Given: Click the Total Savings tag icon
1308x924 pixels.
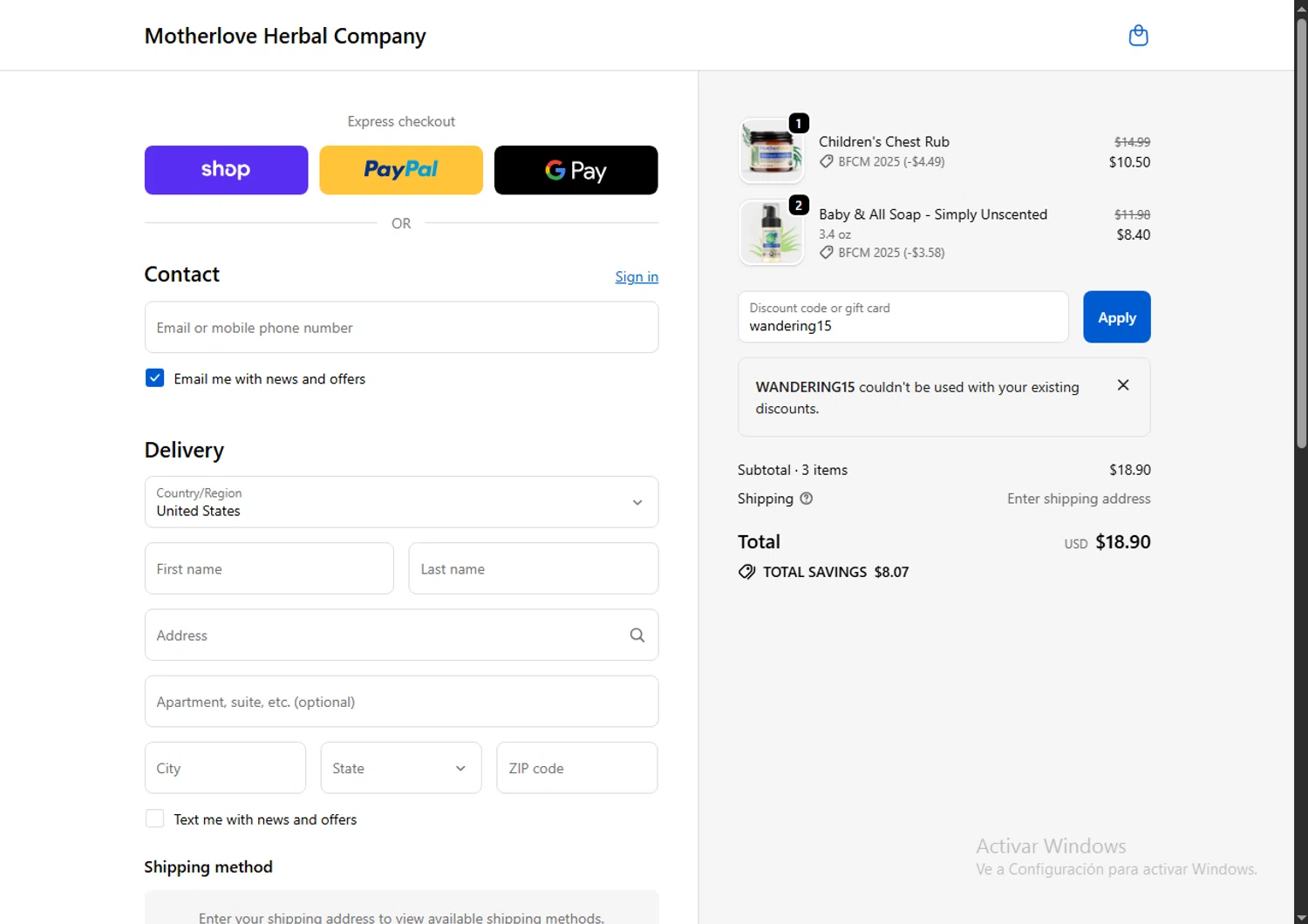Looking at the screenshot, I should [746, 572].
